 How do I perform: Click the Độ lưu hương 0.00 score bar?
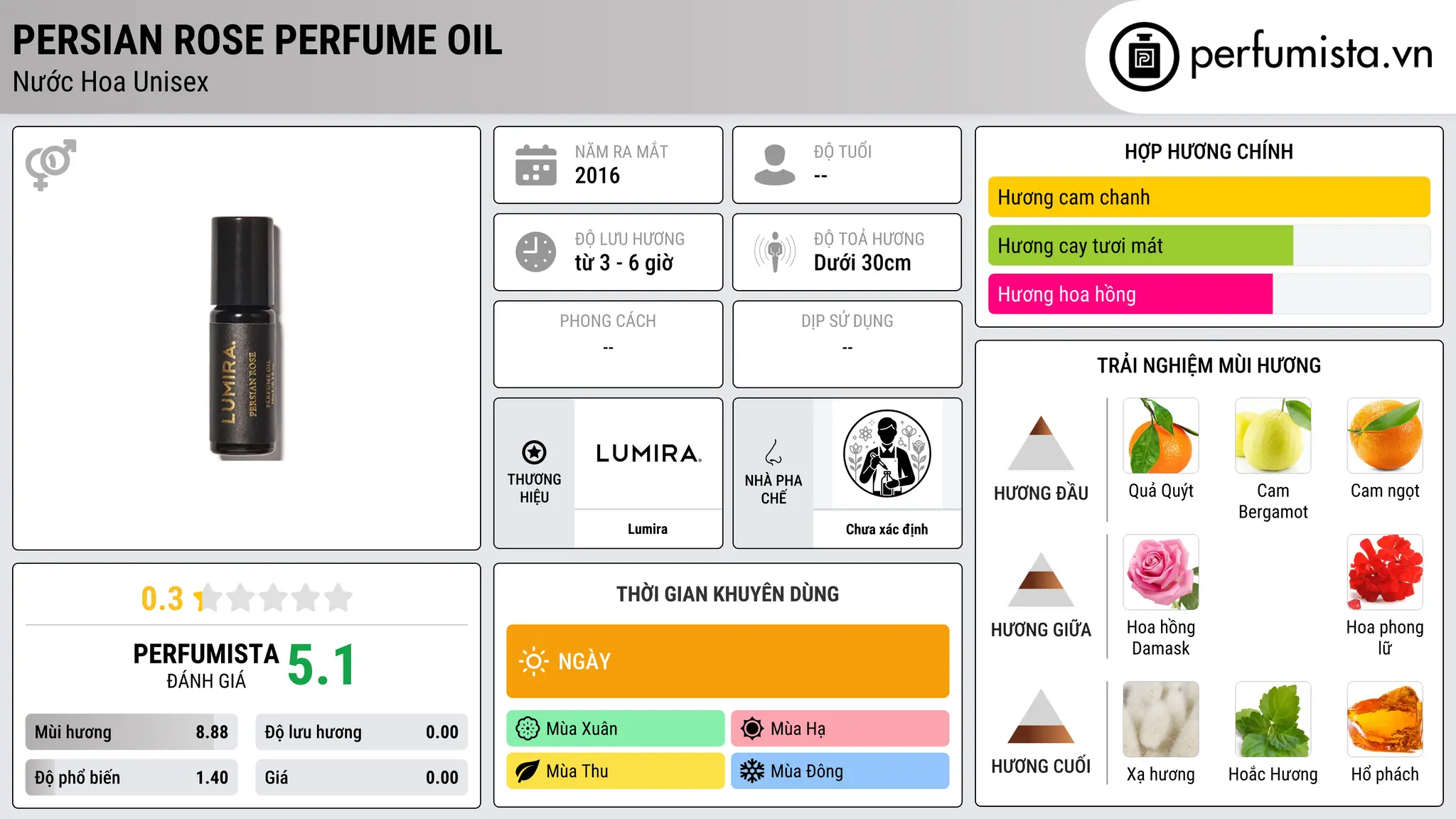[361, 732]
